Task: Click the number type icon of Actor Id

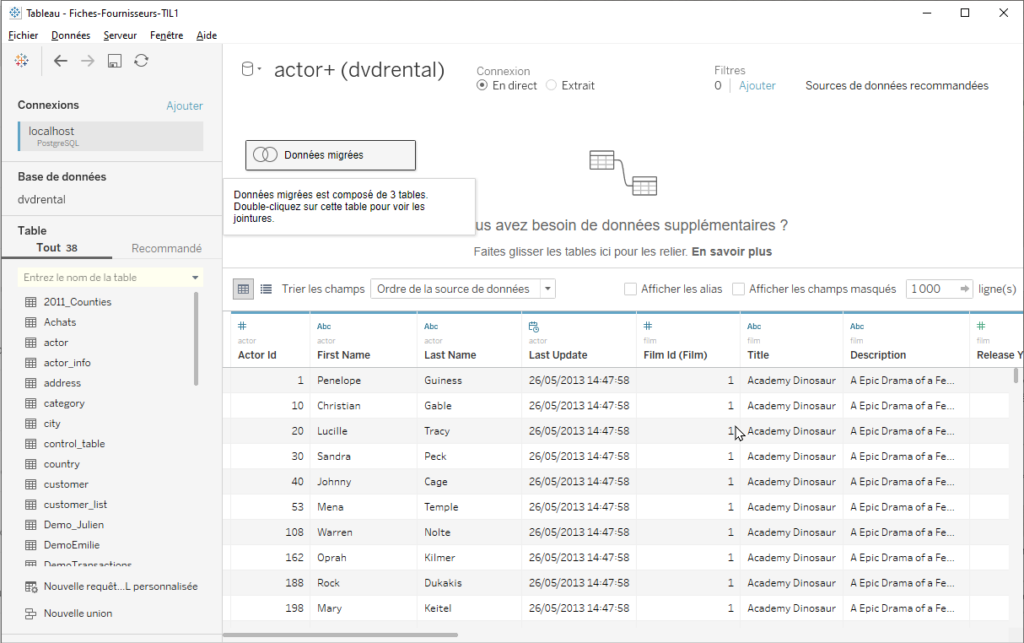Action: [x=242, y=326]
